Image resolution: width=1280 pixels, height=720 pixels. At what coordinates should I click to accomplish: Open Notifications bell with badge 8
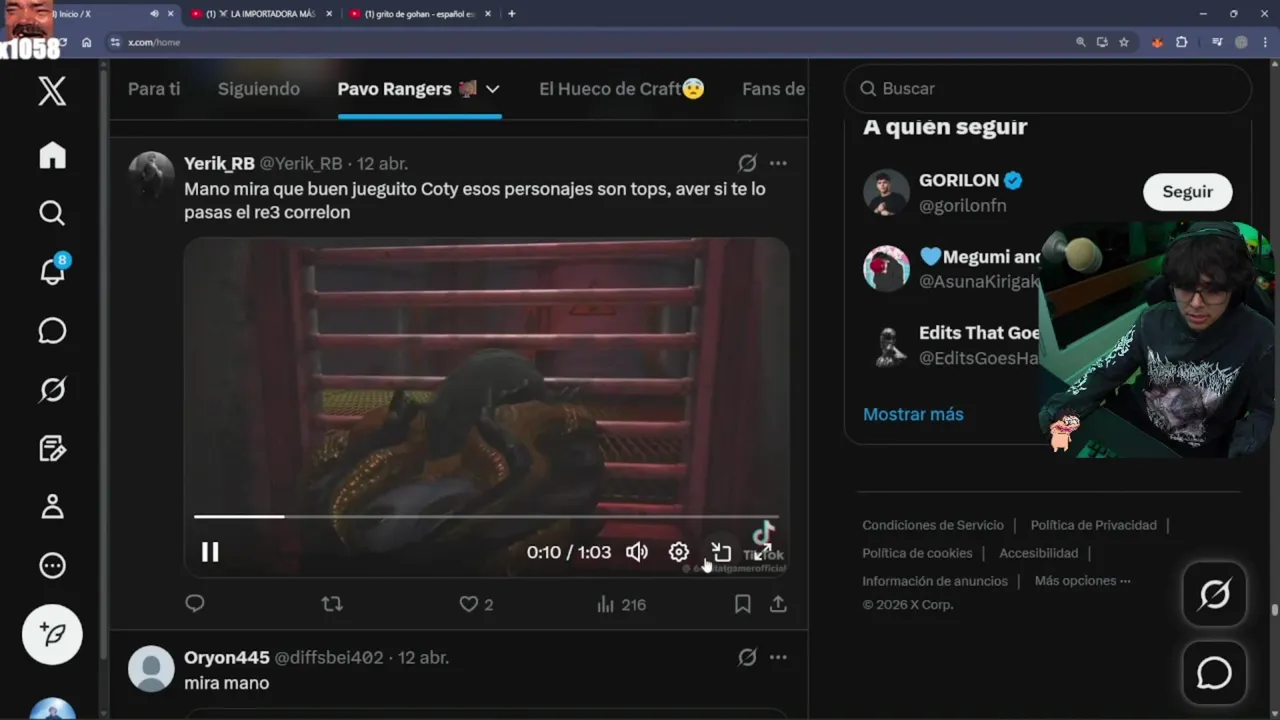tap(52, 270)
